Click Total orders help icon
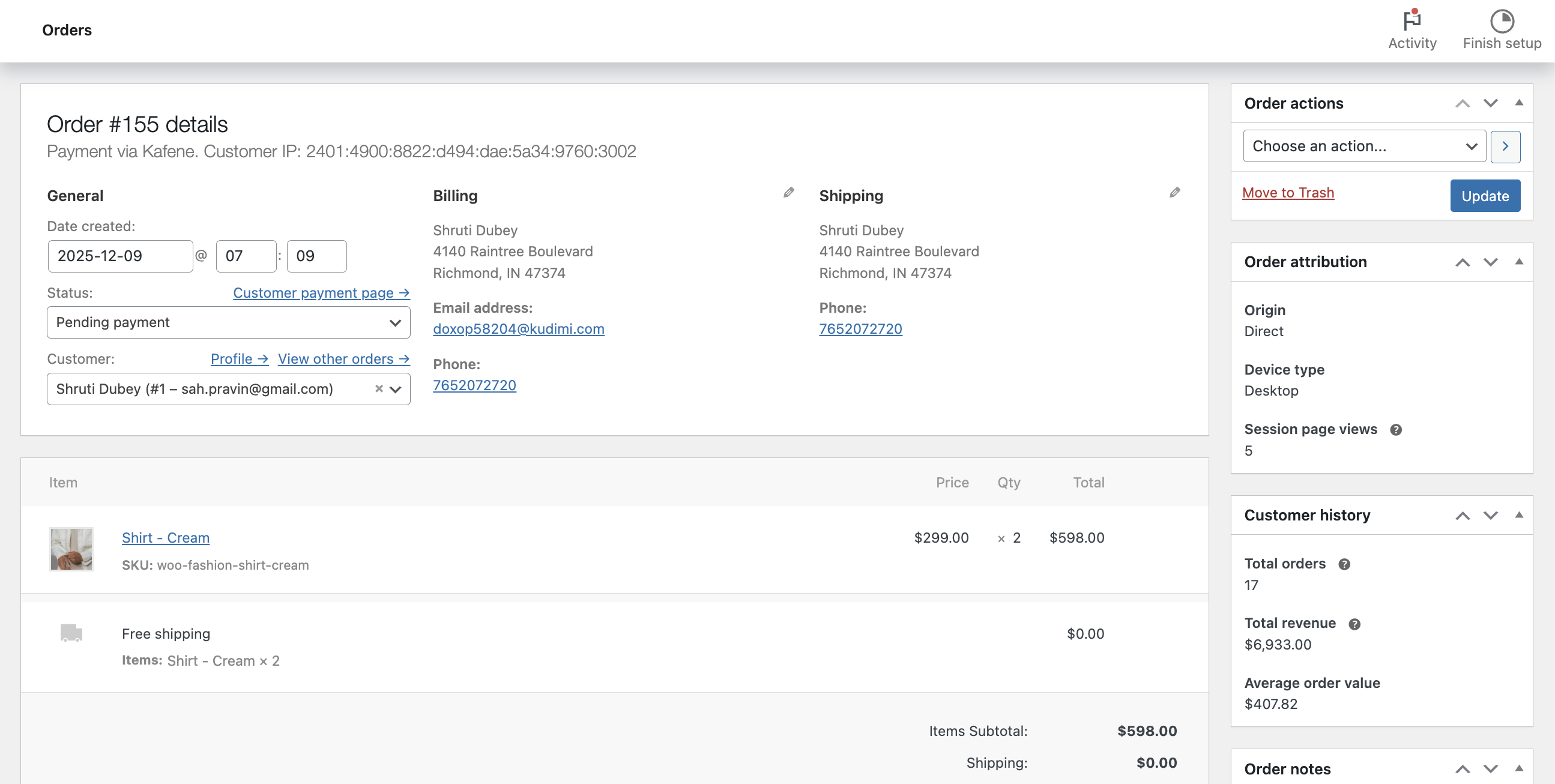 [1344, 564]
